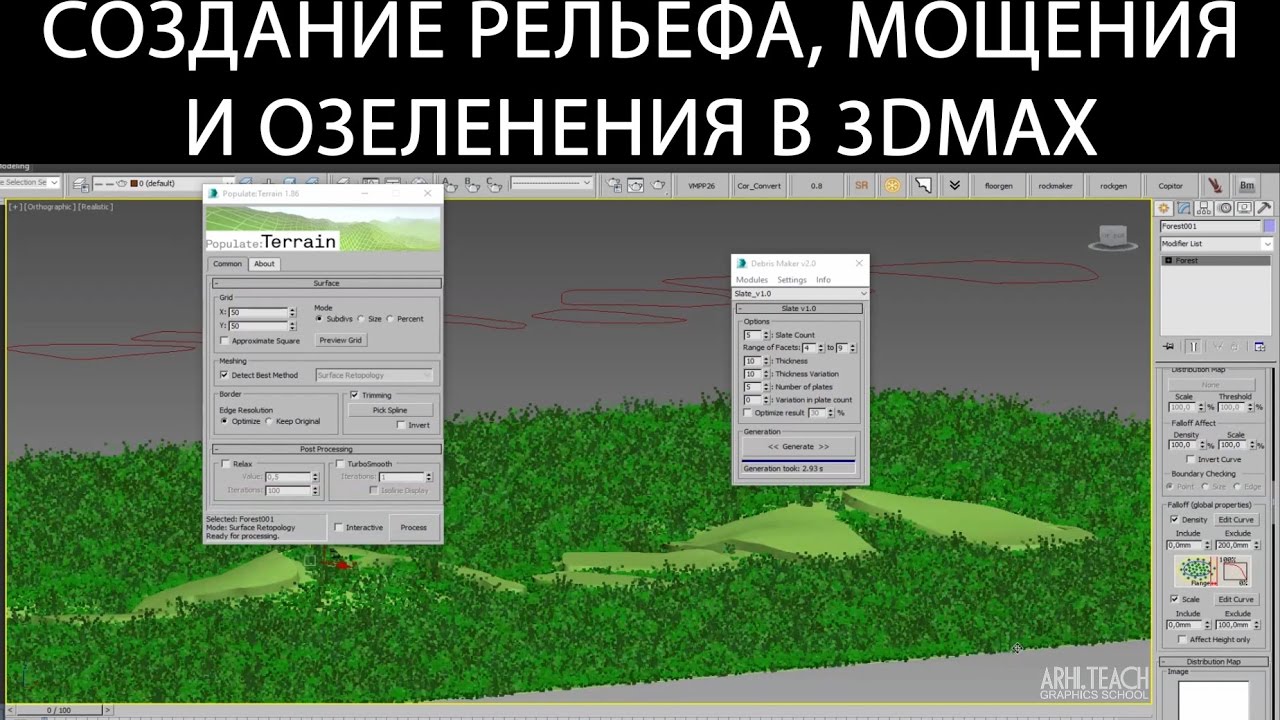Click the floorgen toolbar button

(x=998, y=185)
